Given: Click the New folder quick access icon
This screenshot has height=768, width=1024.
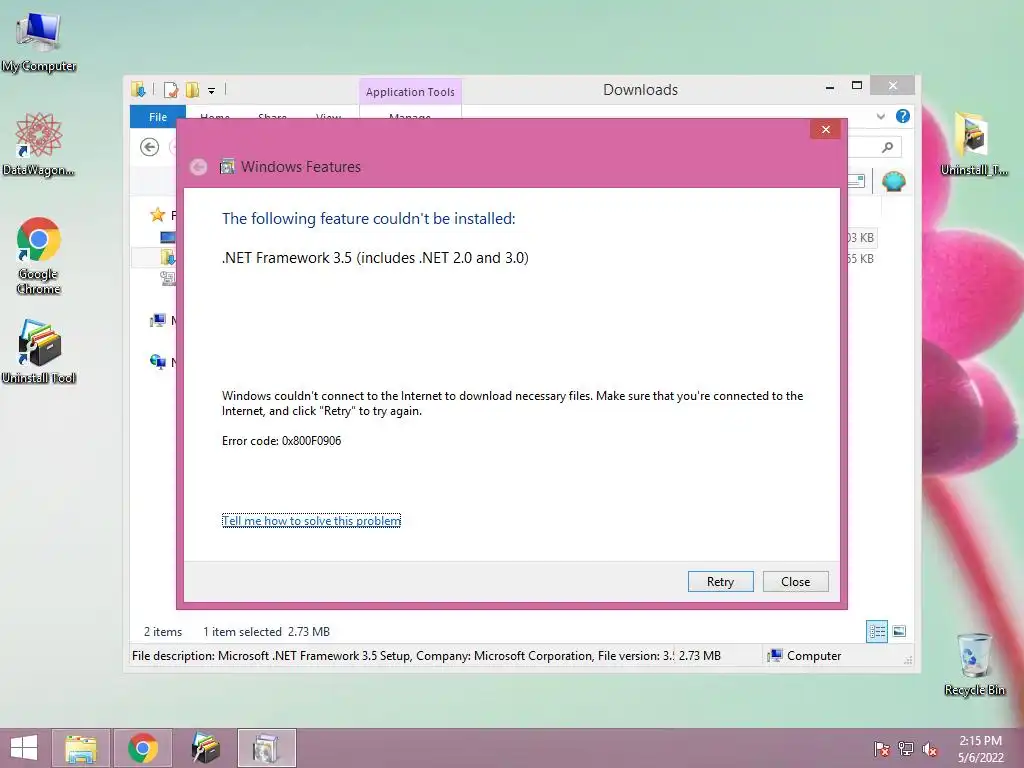Looking at the screenshot, I should pyautogui.click(x=193, y=89).
